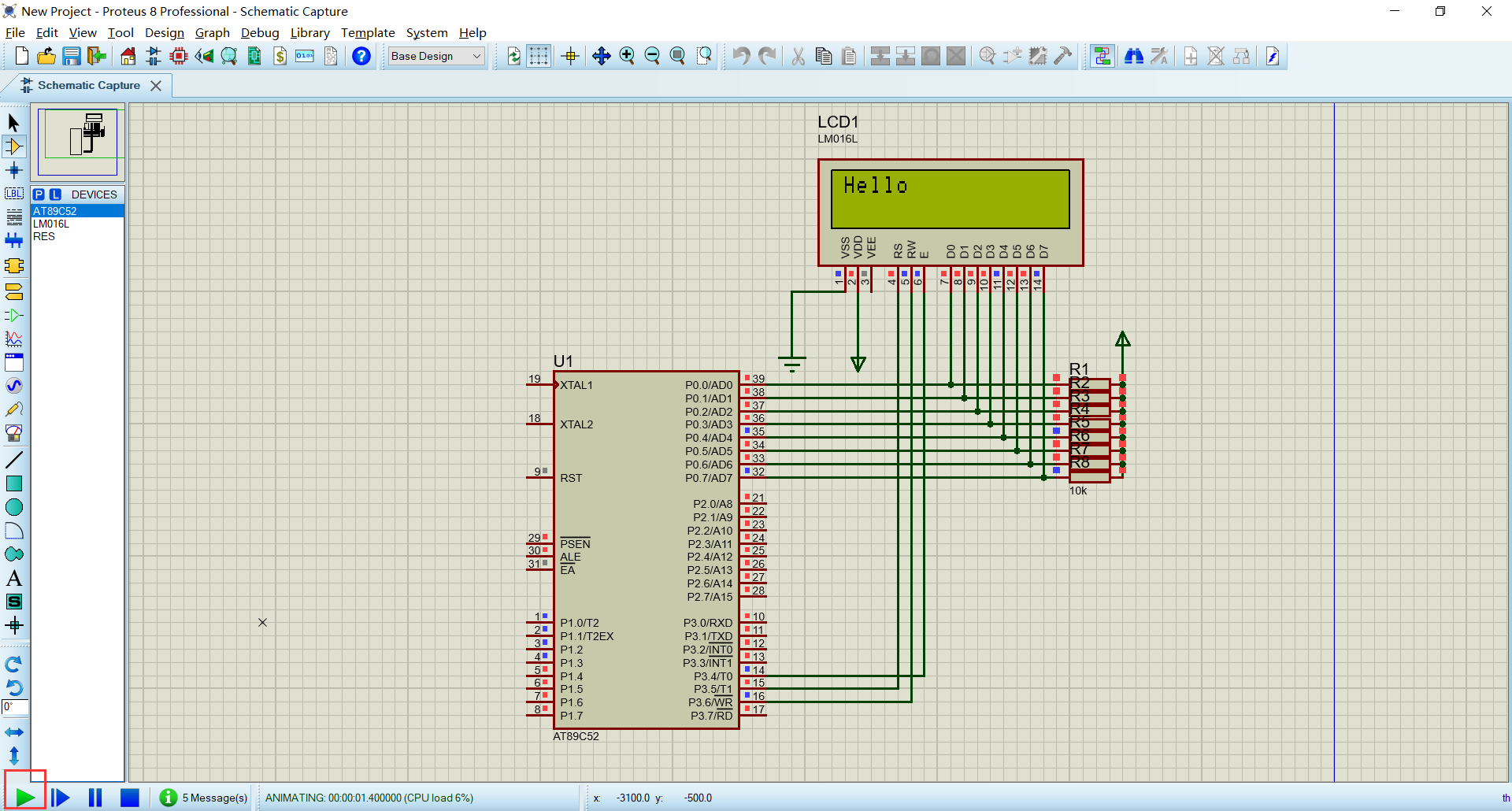Close project door icon in toolbar
The image size is (1512, 811).
click(x=97, y=56)
